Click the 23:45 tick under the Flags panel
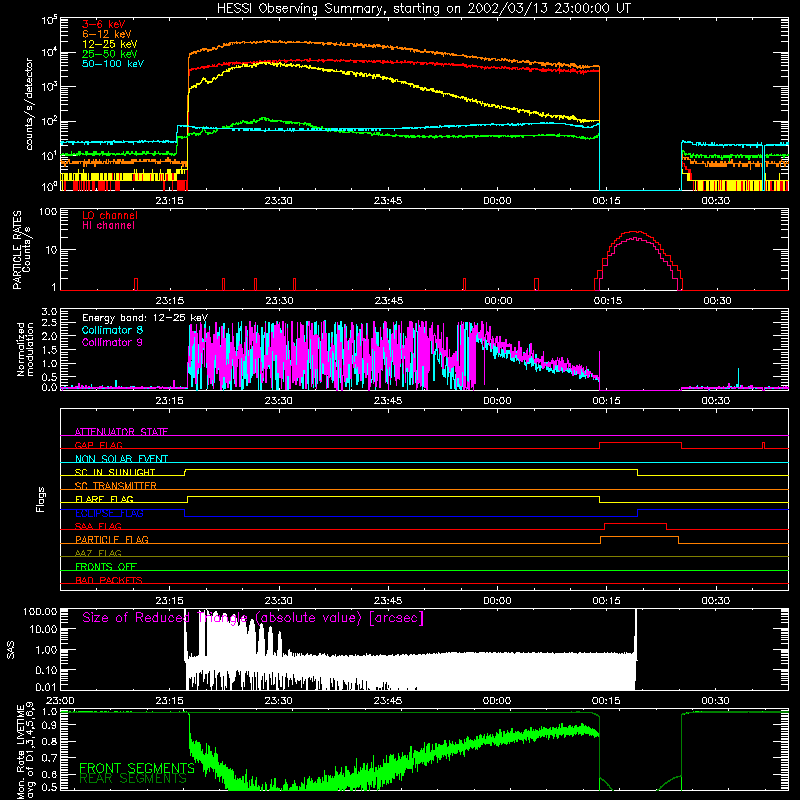Image resolution: width=800 pixels, height=800 pixels. tap(388, 601)
